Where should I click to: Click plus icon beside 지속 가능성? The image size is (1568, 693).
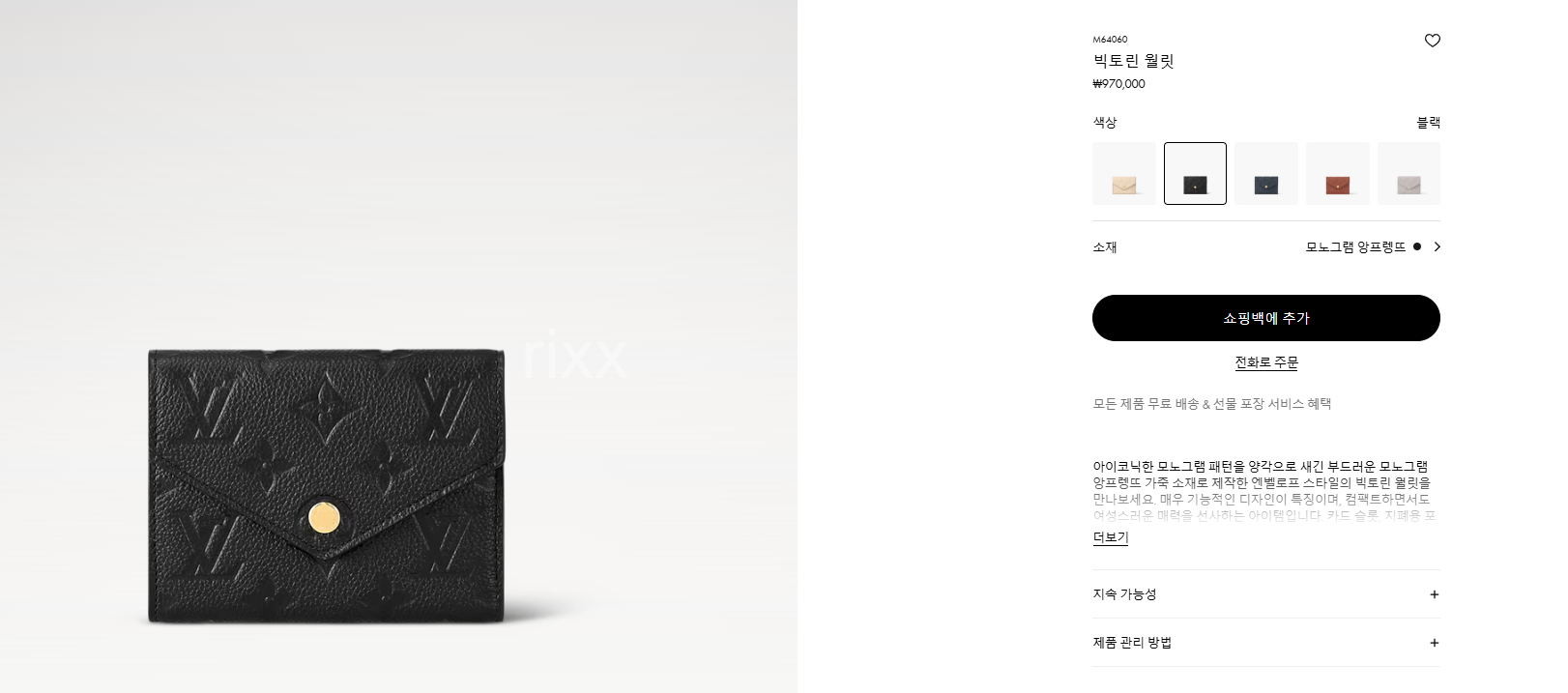tap(1434, 594)
